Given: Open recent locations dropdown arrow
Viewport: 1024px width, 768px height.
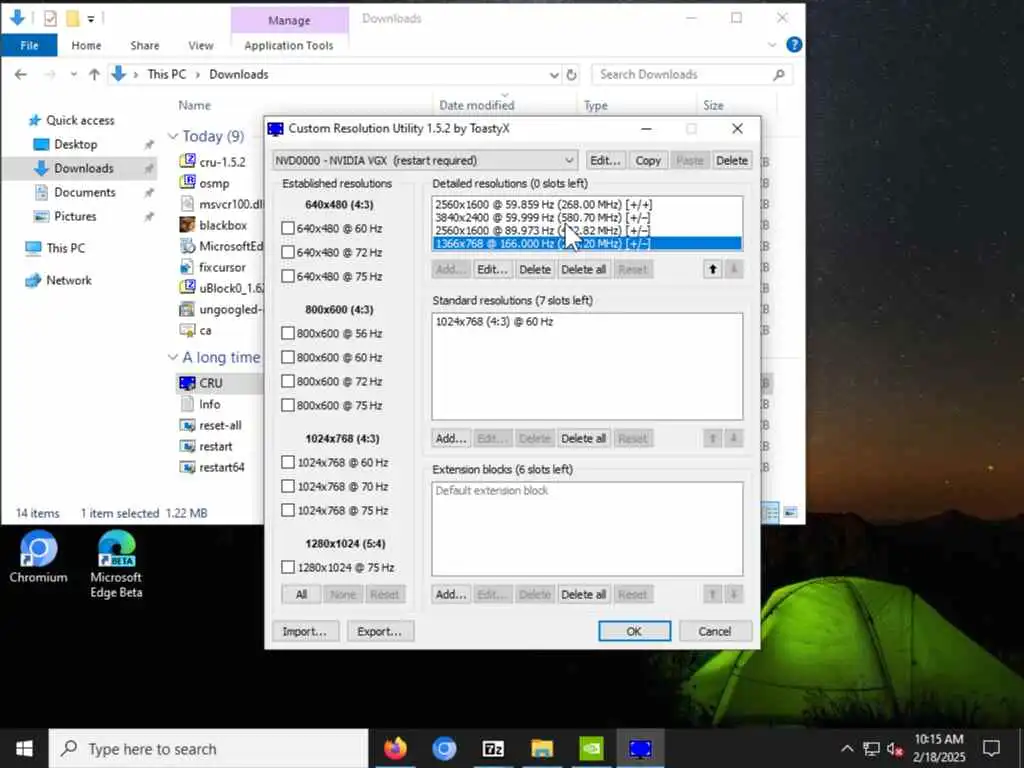Looking at the screenshot, I should coord(74,74).
